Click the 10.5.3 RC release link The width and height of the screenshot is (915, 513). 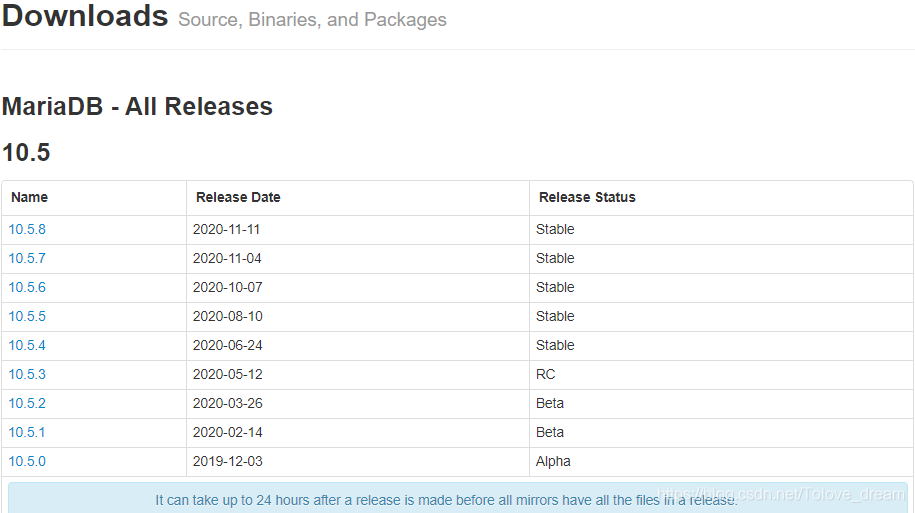coord(27,374)
